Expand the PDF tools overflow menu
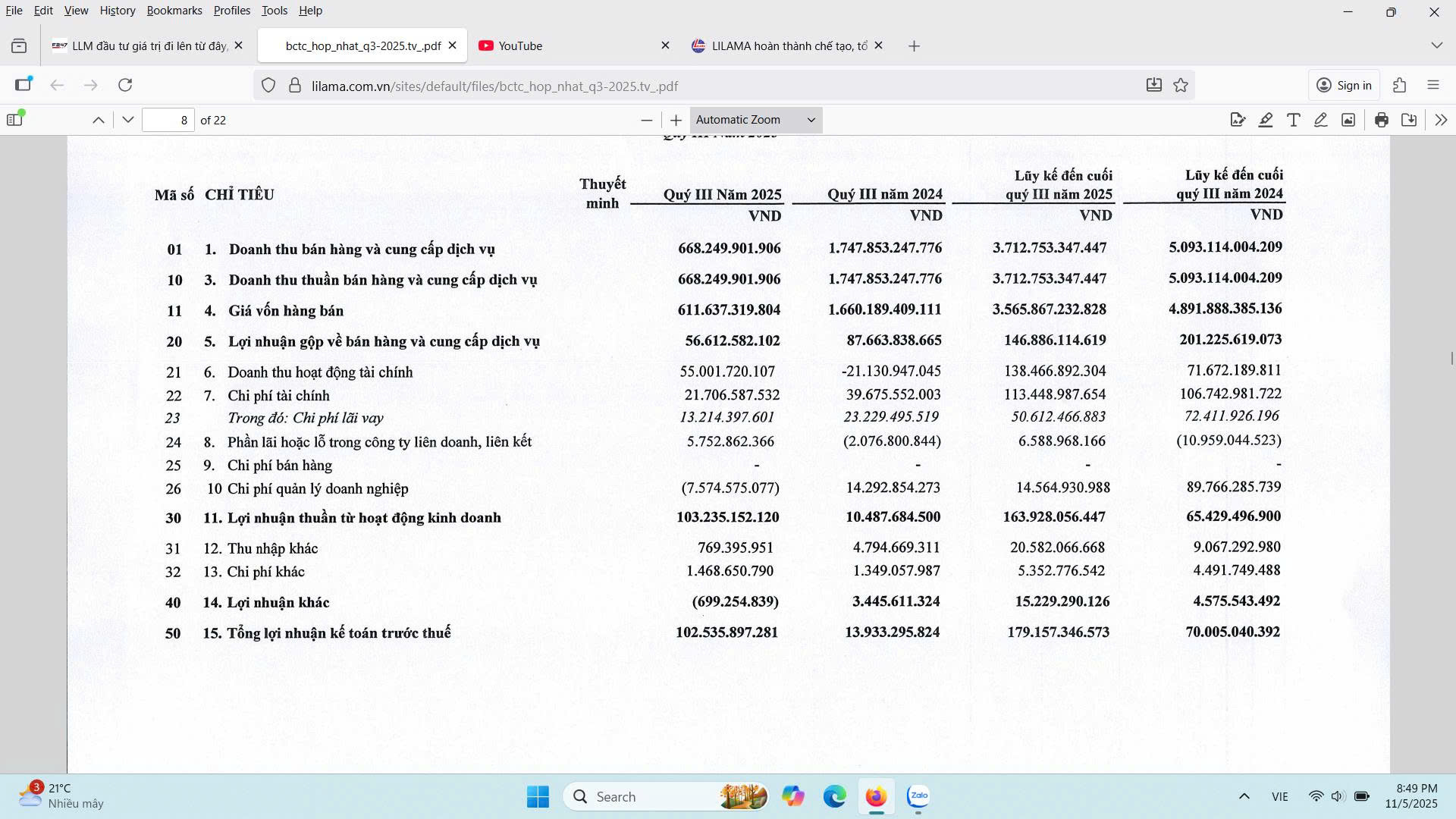The height and width of the screenshot is (819, 1456). (x=1441, y=120)
